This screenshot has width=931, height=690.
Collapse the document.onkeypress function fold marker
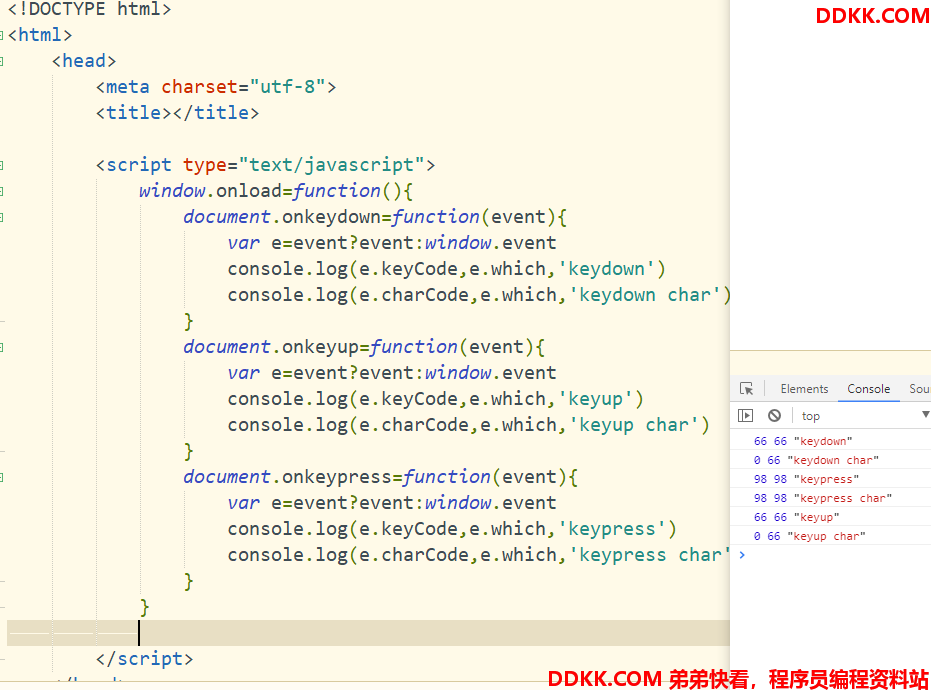tap(2, 477)
